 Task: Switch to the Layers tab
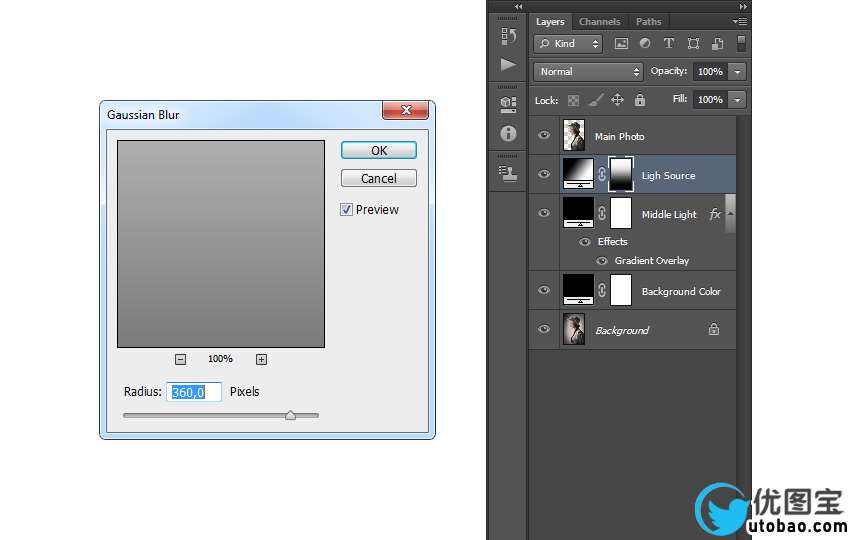[x=550, y=22]
